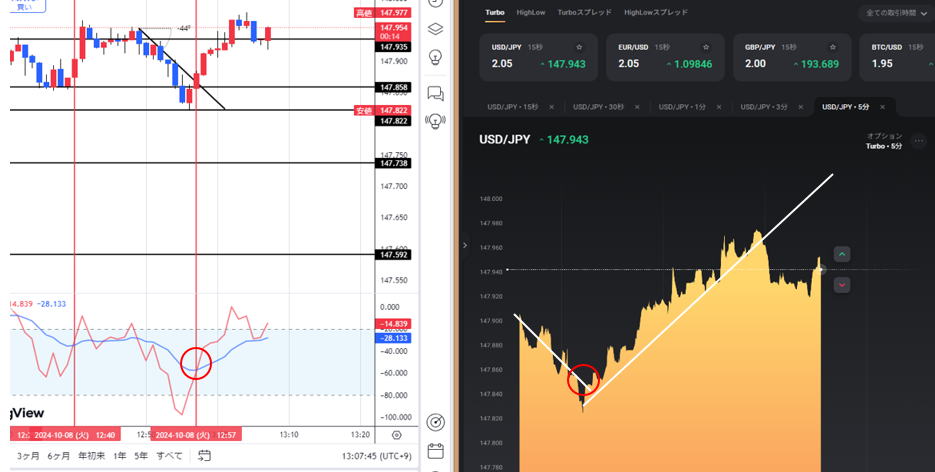Favorite the USD/JPY 15秒 card star
Screen dimensions: 935x472
(579, 47)
